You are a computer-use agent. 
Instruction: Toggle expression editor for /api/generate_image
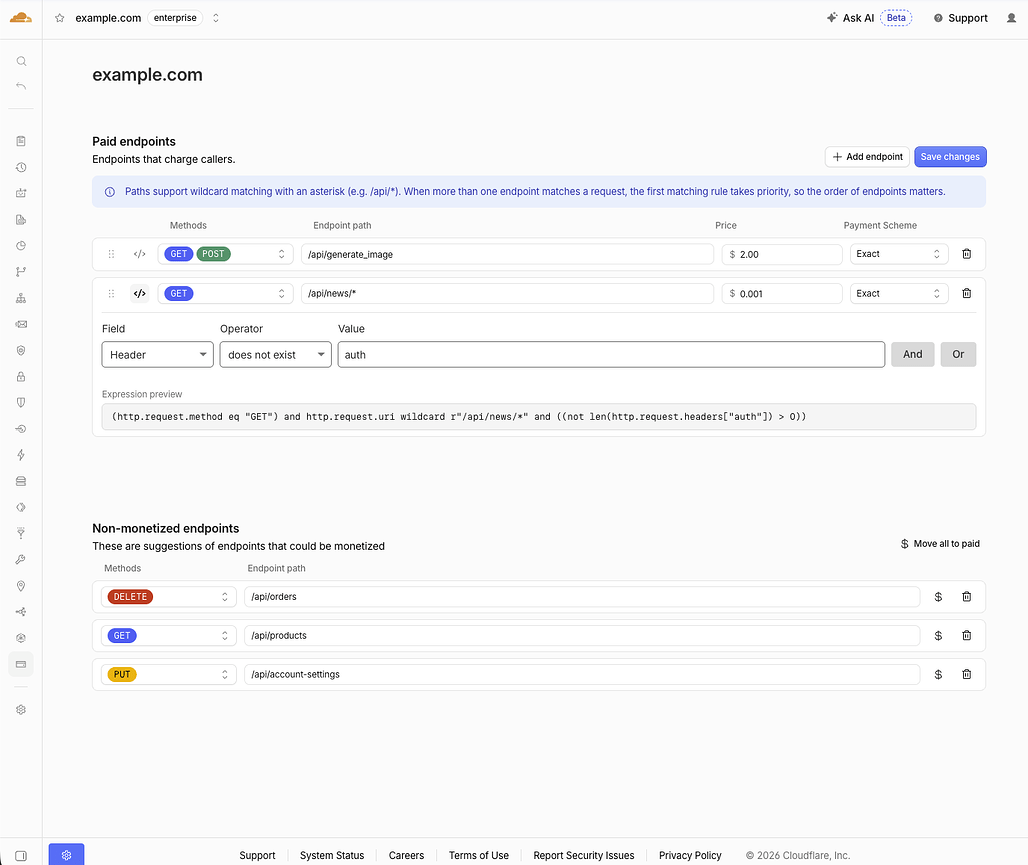[x=140, y=254]
